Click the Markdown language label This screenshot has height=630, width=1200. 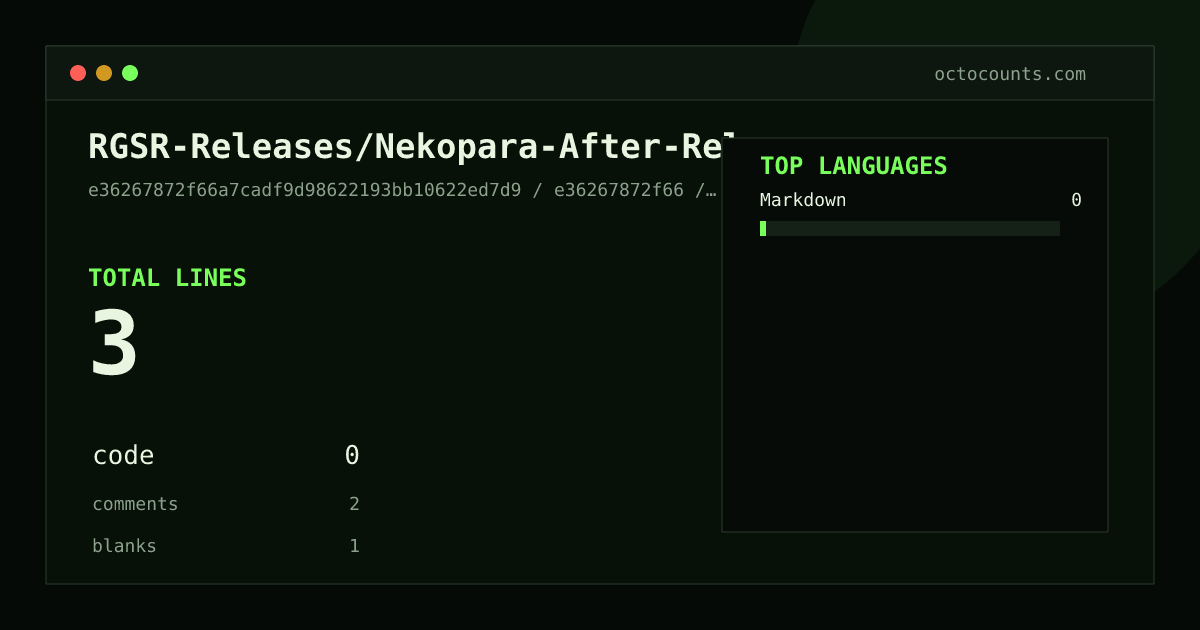point(803,200)
